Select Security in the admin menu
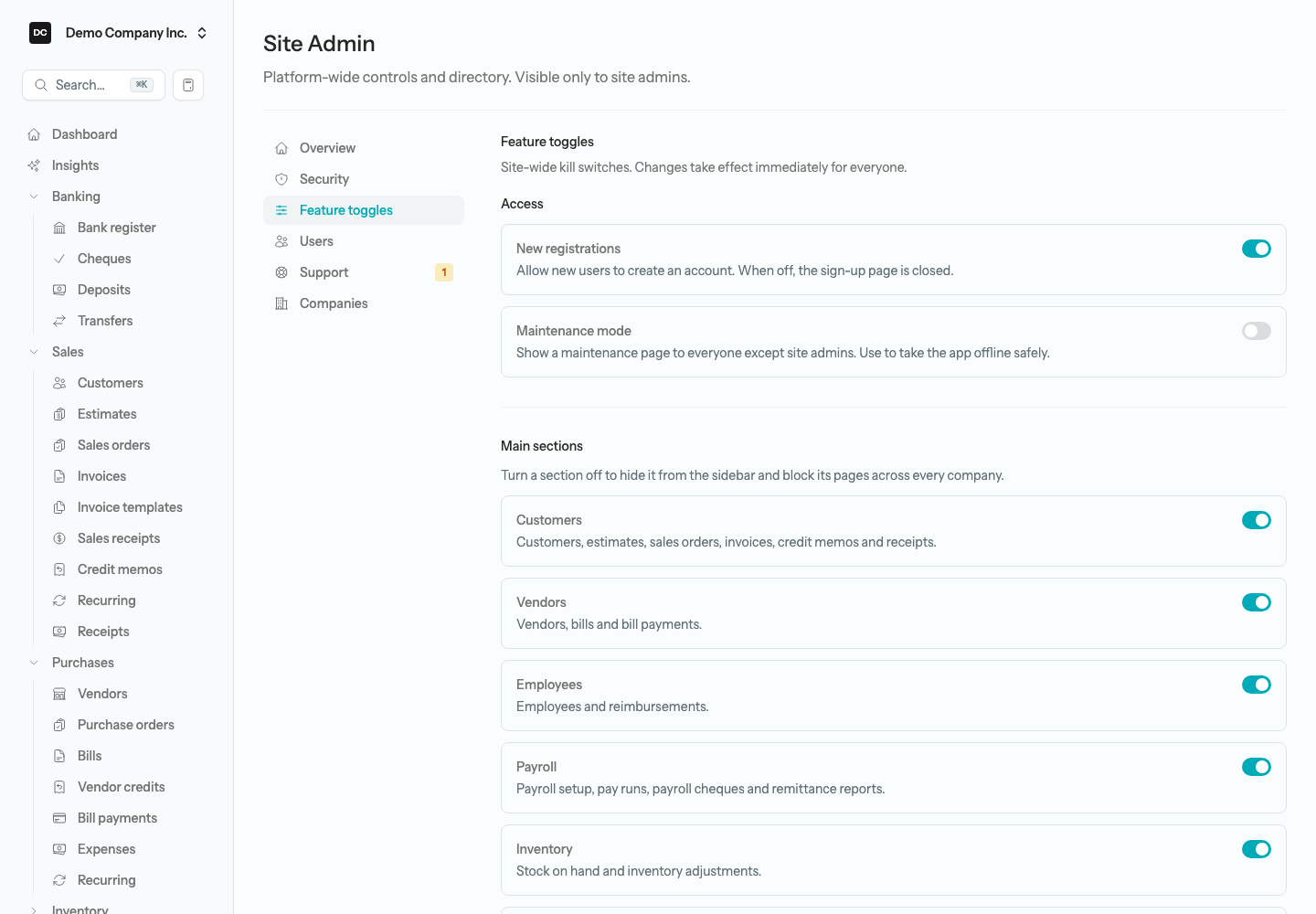 (364, 179)
